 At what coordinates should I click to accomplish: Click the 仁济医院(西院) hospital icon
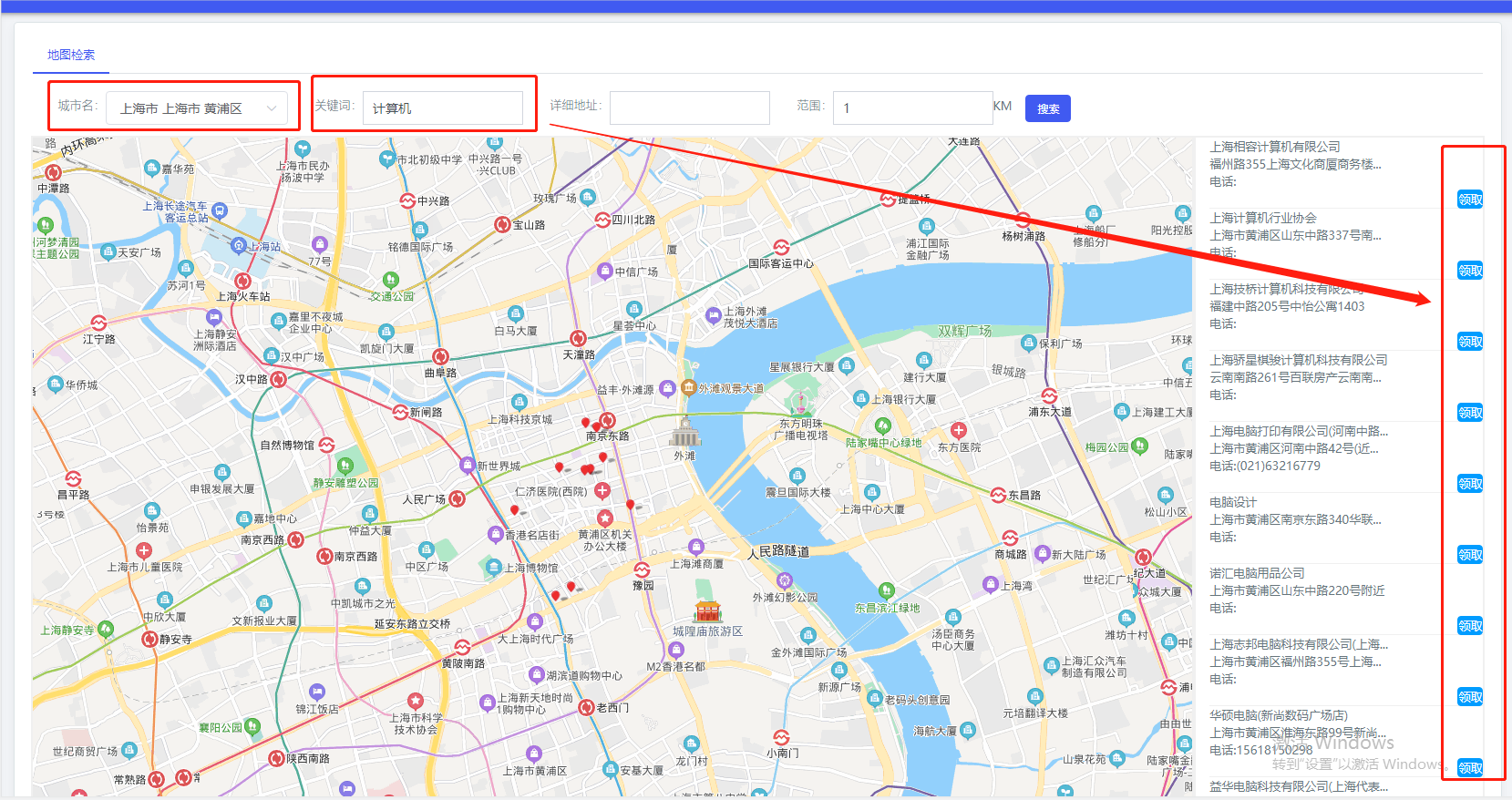tap(602, 490)
